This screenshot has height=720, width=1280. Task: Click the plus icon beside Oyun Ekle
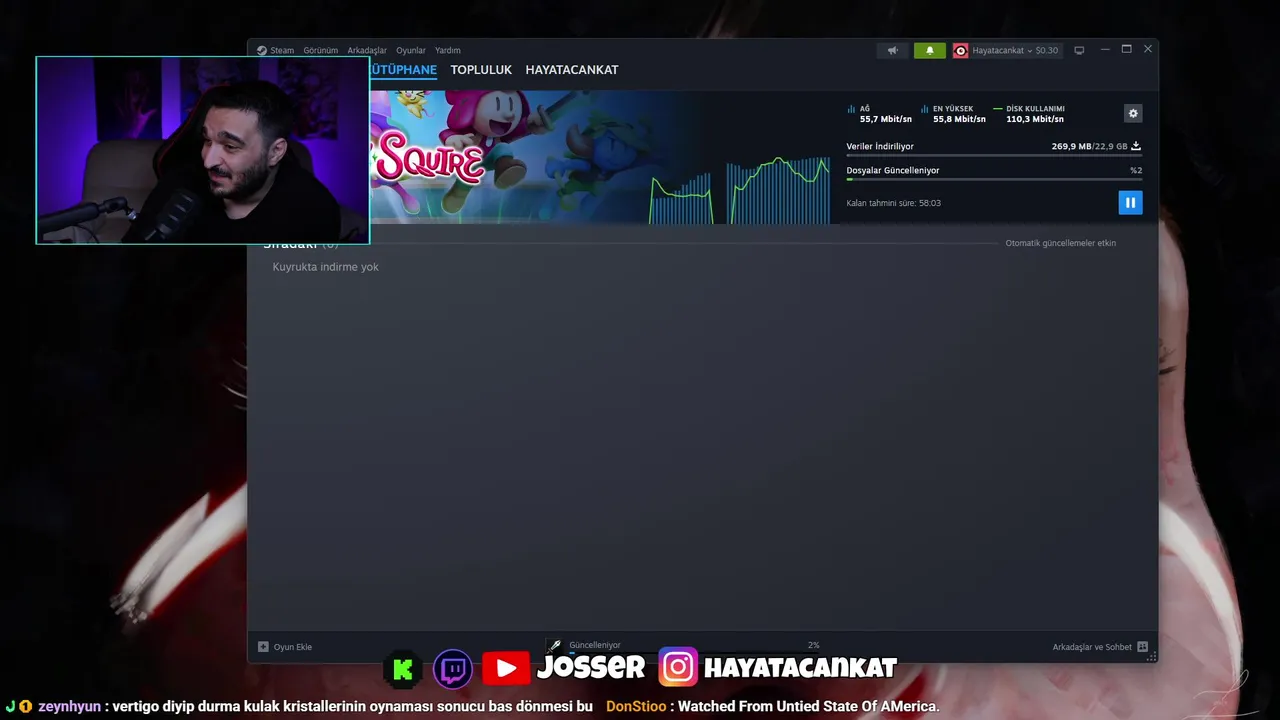263,647
